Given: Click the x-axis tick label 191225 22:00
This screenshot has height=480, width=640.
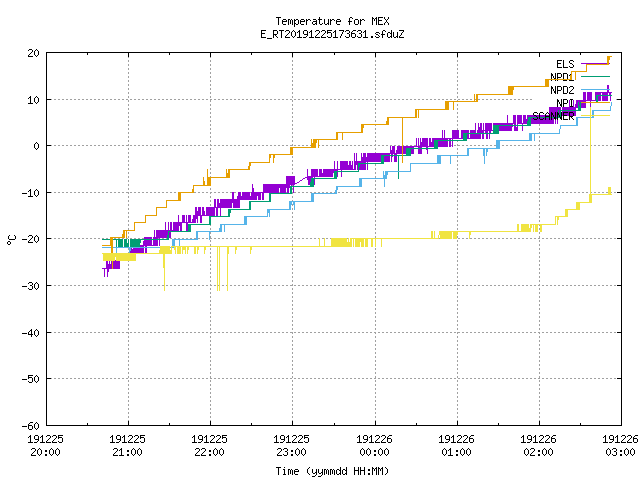Looking at the screenshot, I should pyautogui.click(x=209, y=446).
